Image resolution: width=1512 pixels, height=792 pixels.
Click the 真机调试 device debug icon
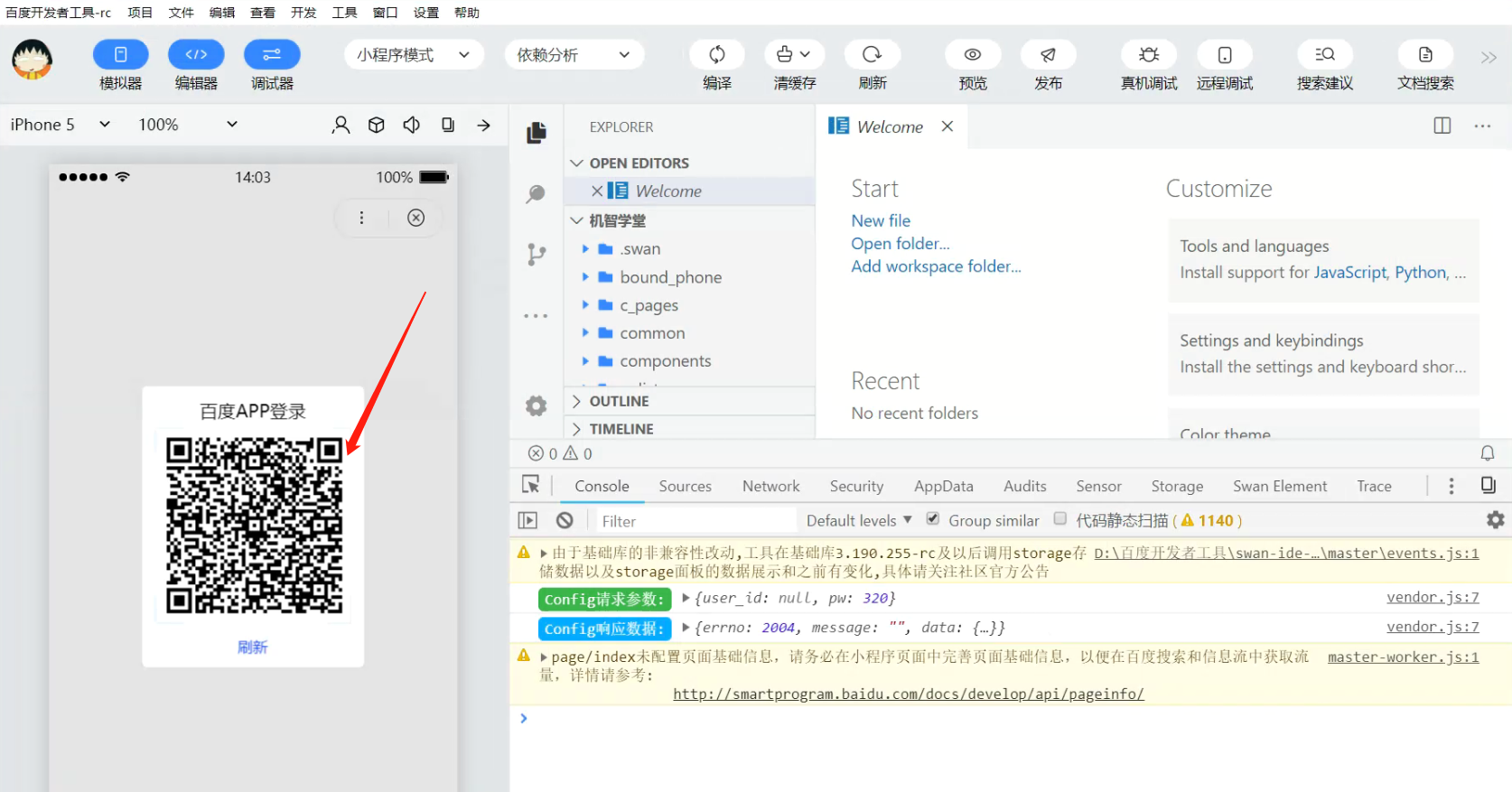1149,55
